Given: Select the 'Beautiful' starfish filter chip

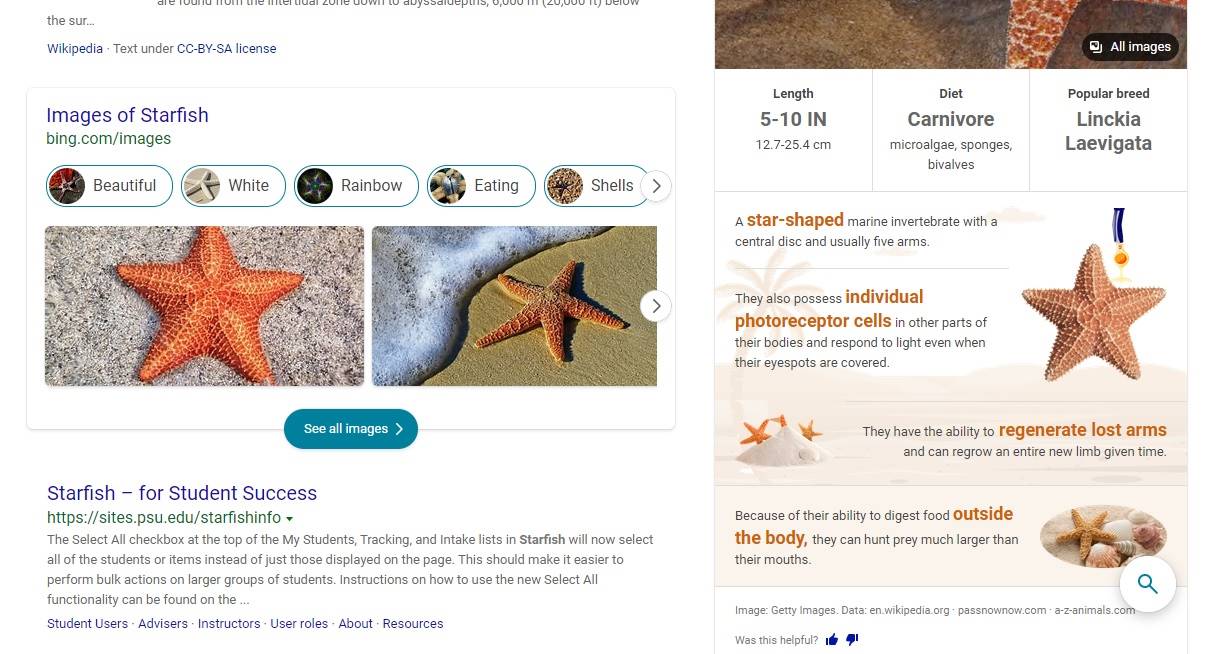Looking at the screenshot, I should tap(108, 186).
